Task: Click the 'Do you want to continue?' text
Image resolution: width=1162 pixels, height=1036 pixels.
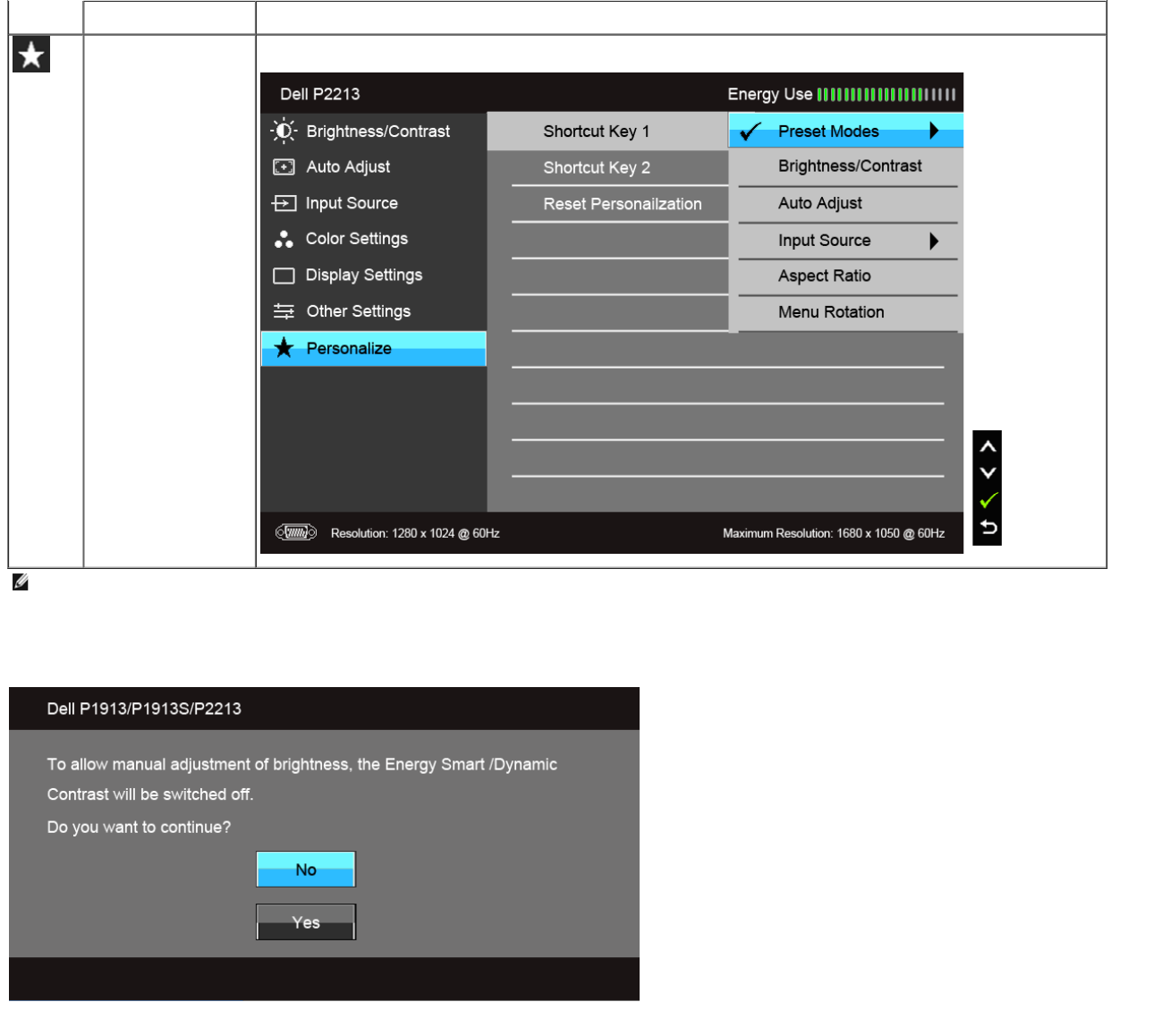Action: click(139, 828)
